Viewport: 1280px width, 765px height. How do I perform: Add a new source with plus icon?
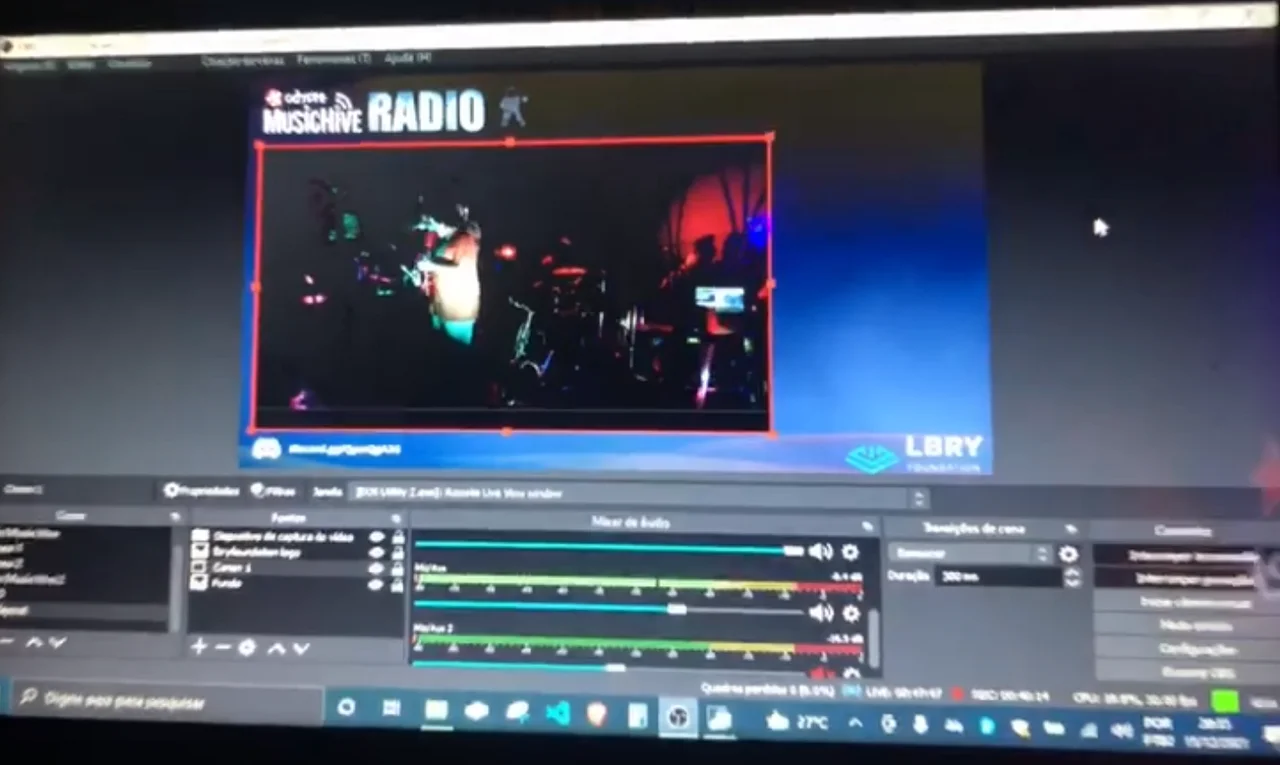[x=198, y=647]
